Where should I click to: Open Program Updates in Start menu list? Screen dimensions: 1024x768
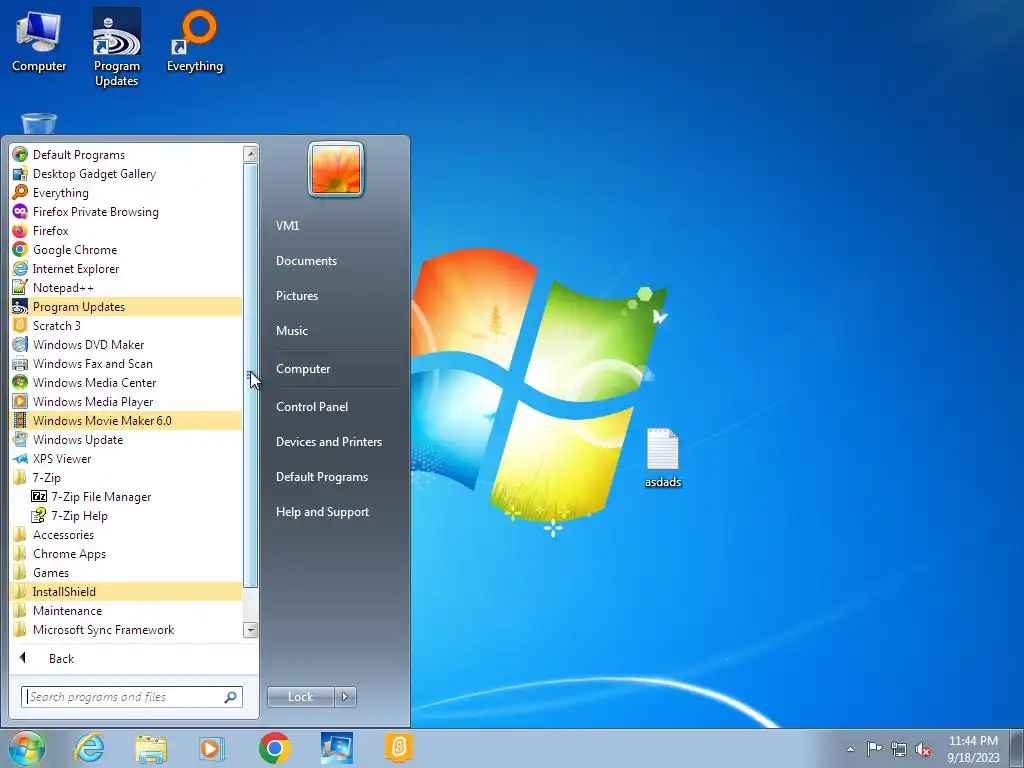pos(126,306)
